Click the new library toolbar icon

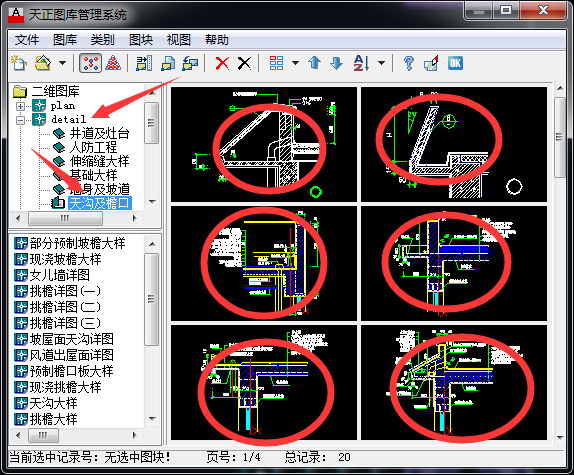(19, 63)
